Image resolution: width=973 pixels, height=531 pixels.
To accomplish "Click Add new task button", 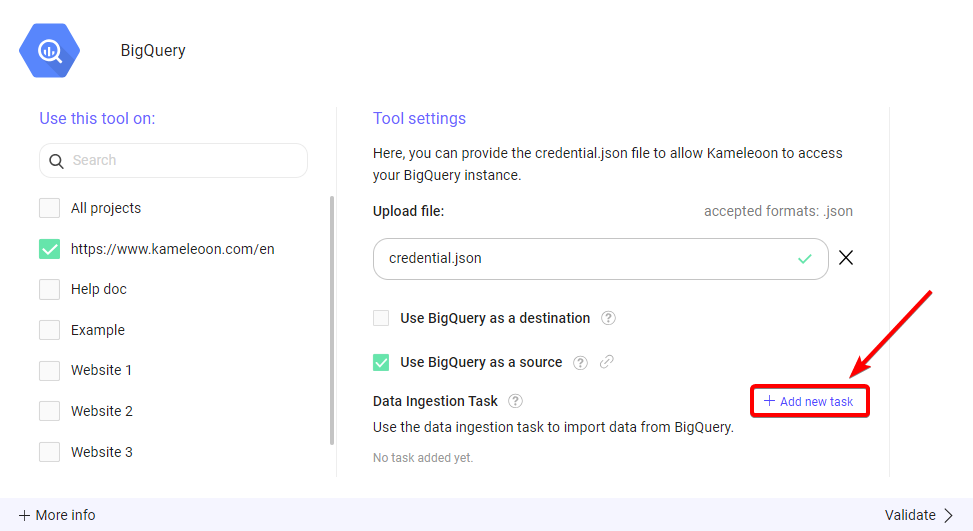I will pyautogui.click(x=809, y=401).
